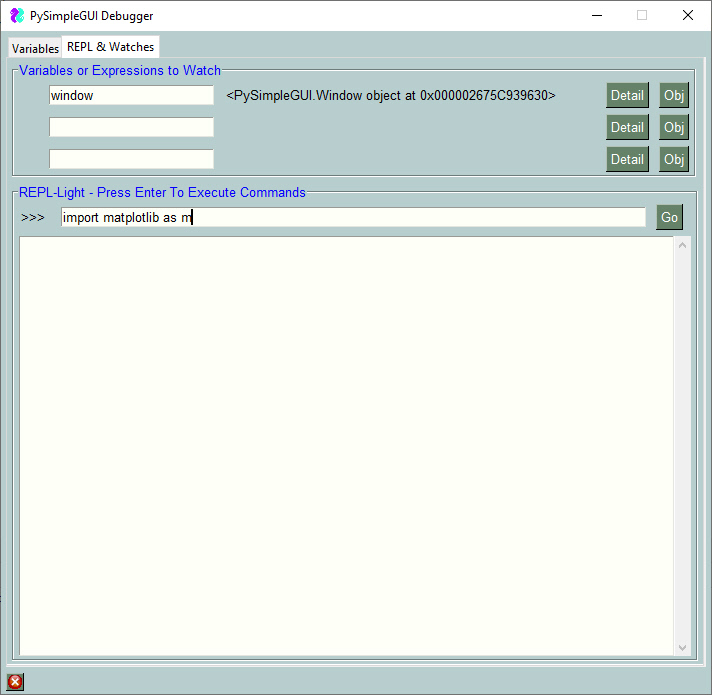Minimize the PySimpleGUI Debugger window
Viewport: 712px width, 695px height.
(597, 15)
